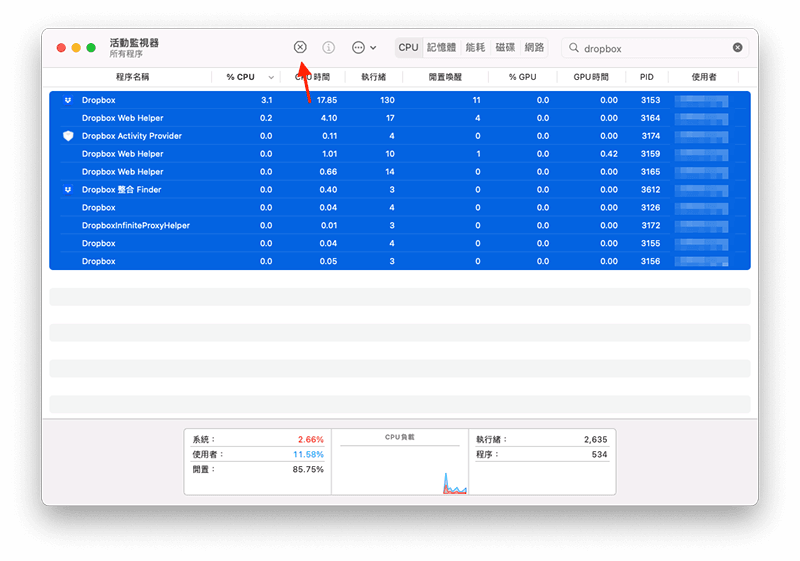Switch to the CPU tab
The width and height of the screenshot is (800, 561).
pyautogui.click(x=408, y=47)
